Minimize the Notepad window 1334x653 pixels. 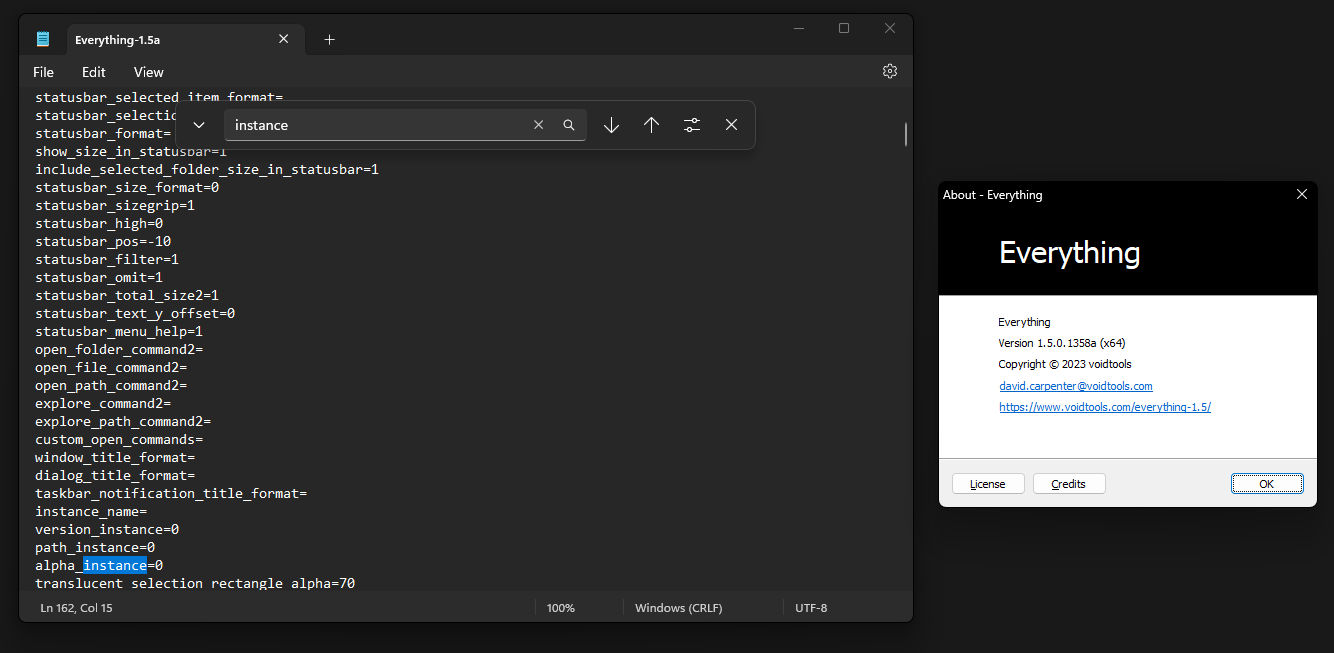coord(797,28)
